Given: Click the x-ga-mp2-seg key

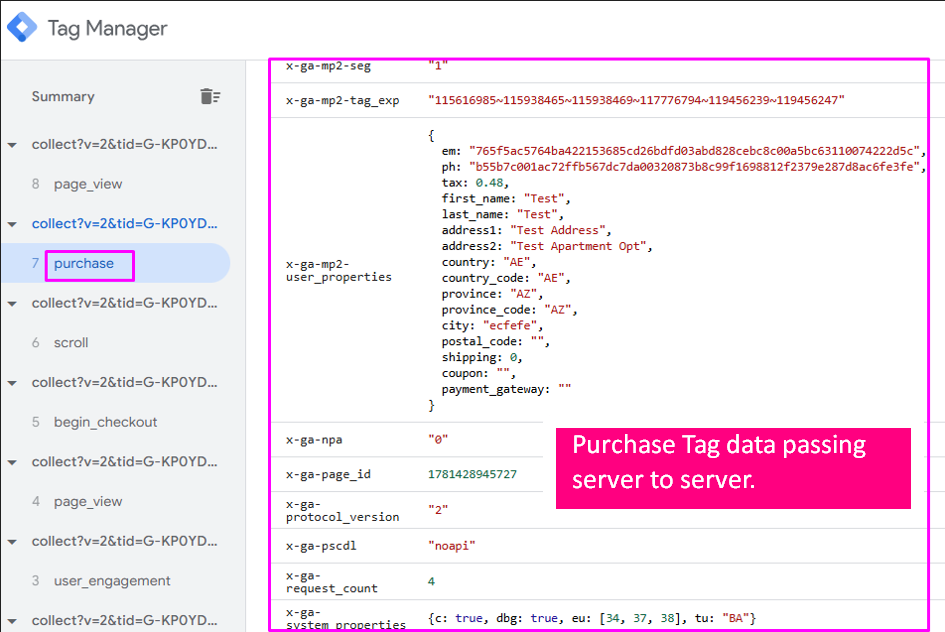Looking at the screenshot, I should coord(328,66).
